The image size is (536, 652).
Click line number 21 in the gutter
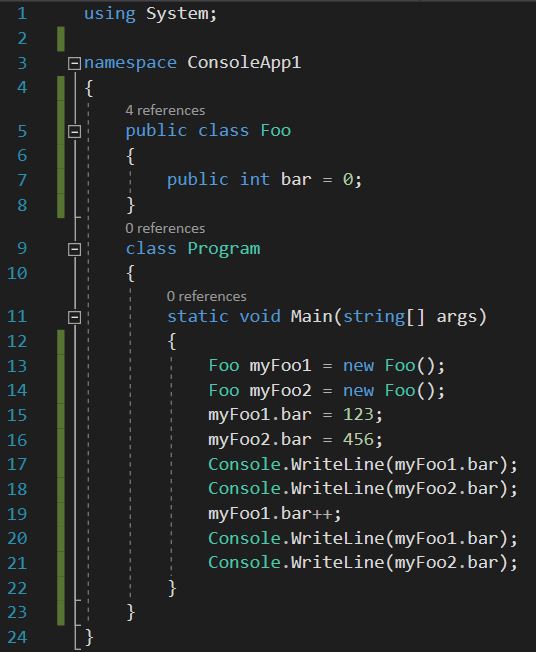(17, 563)
